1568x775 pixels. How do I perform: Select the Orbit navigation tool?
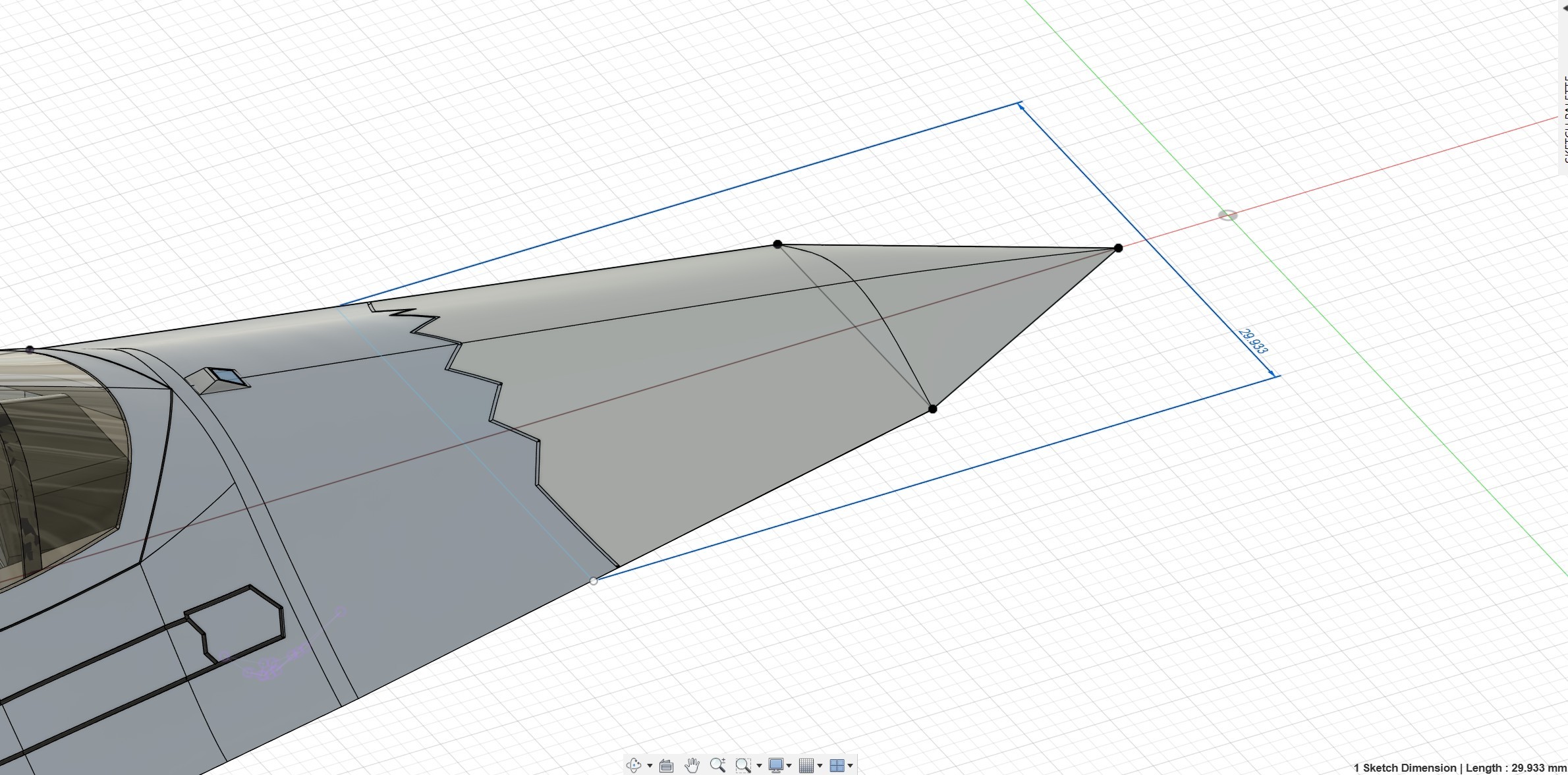tap(633, 765)
